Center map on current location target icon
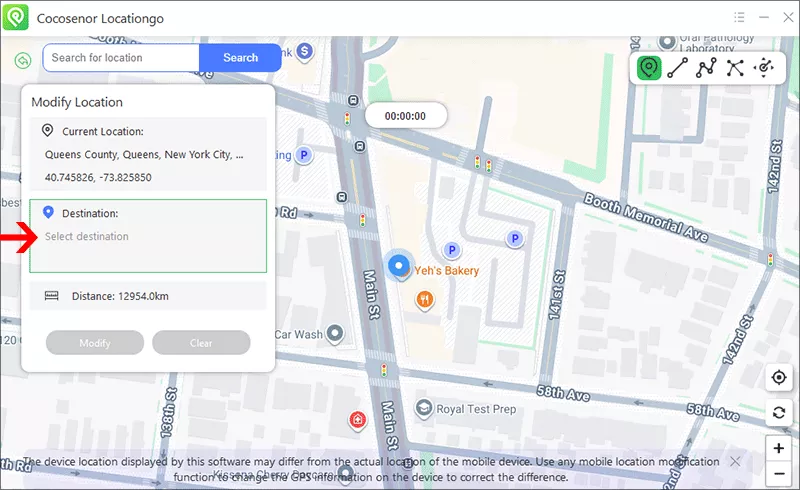This screenshot has height=490, width=800. (x=779, y=377)
